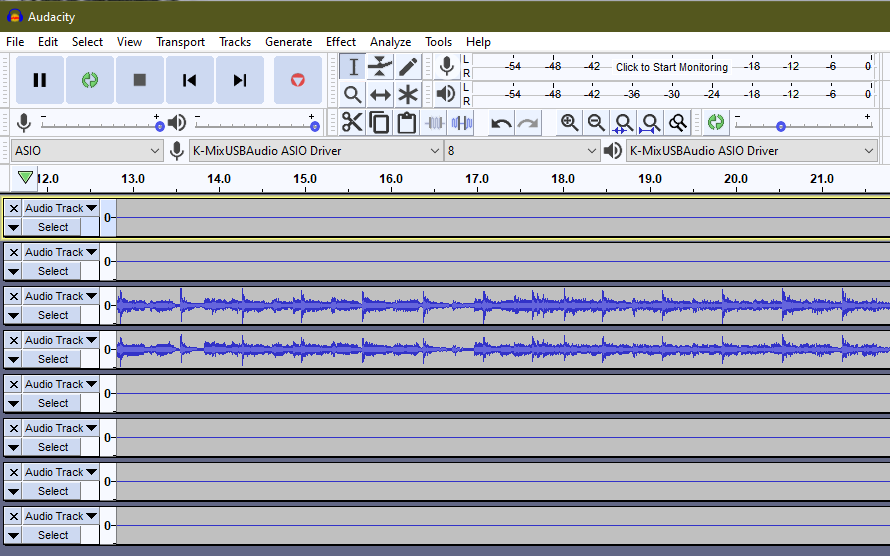Click the Silence audio selection icon

coord(461,123)
